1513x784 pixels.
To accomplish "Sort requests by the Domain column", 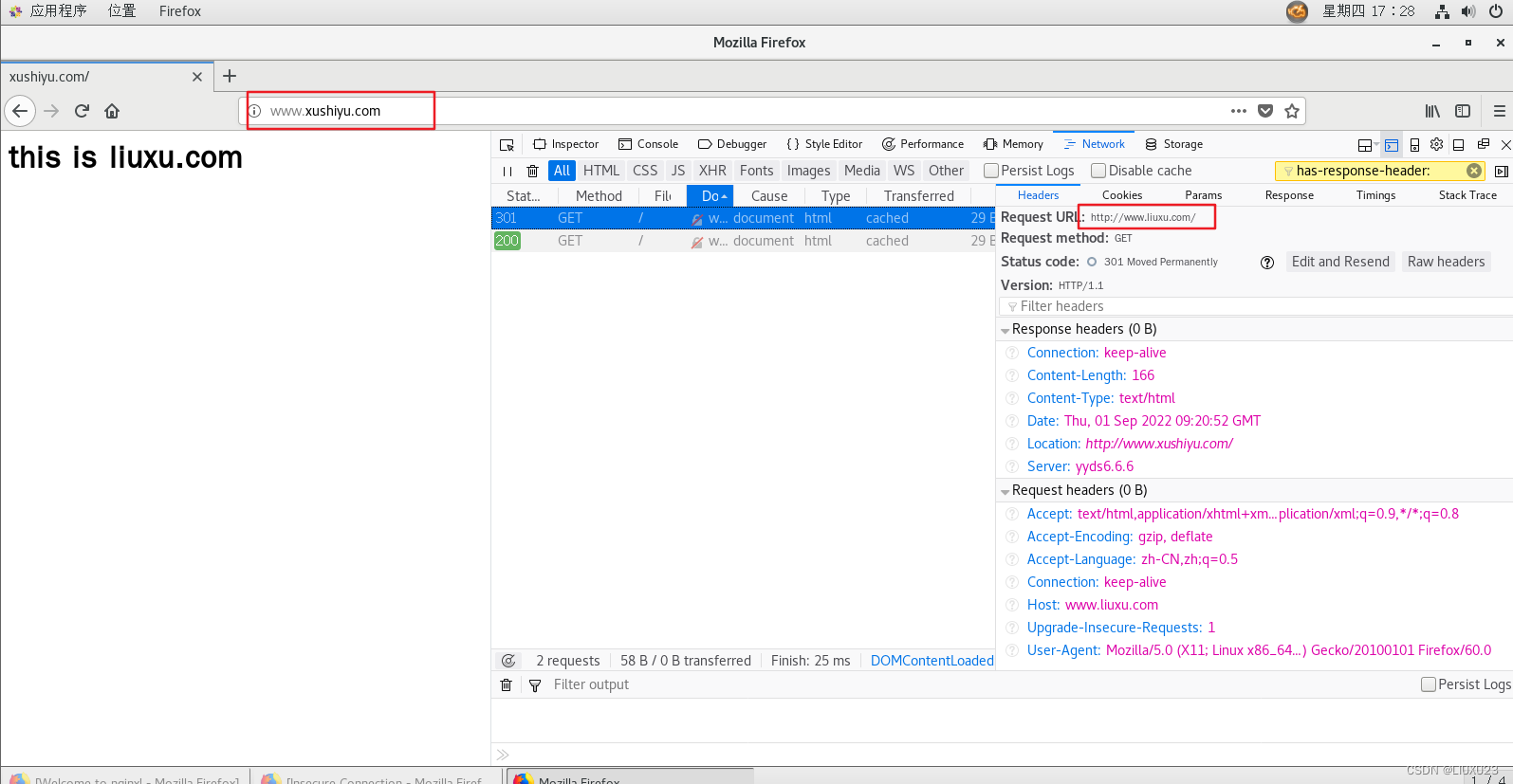I will click(711, 196).
